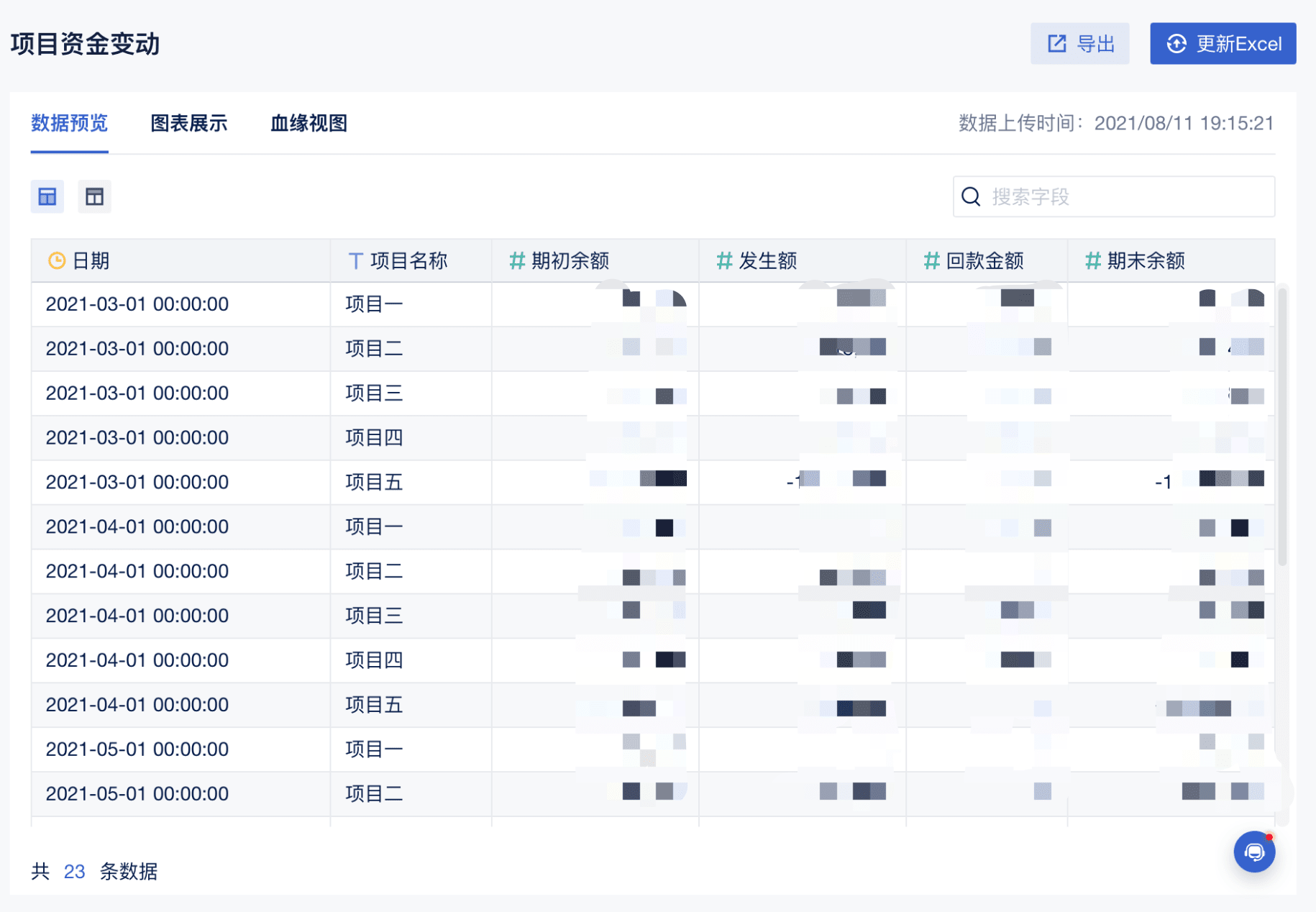Click the 期末余额 column header

pos(1171,260)
